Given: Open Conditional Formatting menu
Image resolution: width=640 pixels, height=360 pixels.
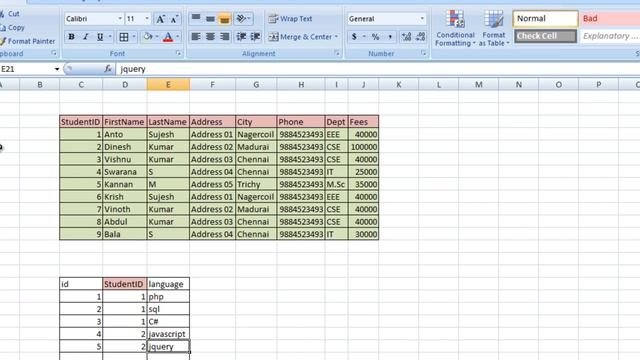Looking at the screenshot, I should pyautogui.click(x=455, y=28).
